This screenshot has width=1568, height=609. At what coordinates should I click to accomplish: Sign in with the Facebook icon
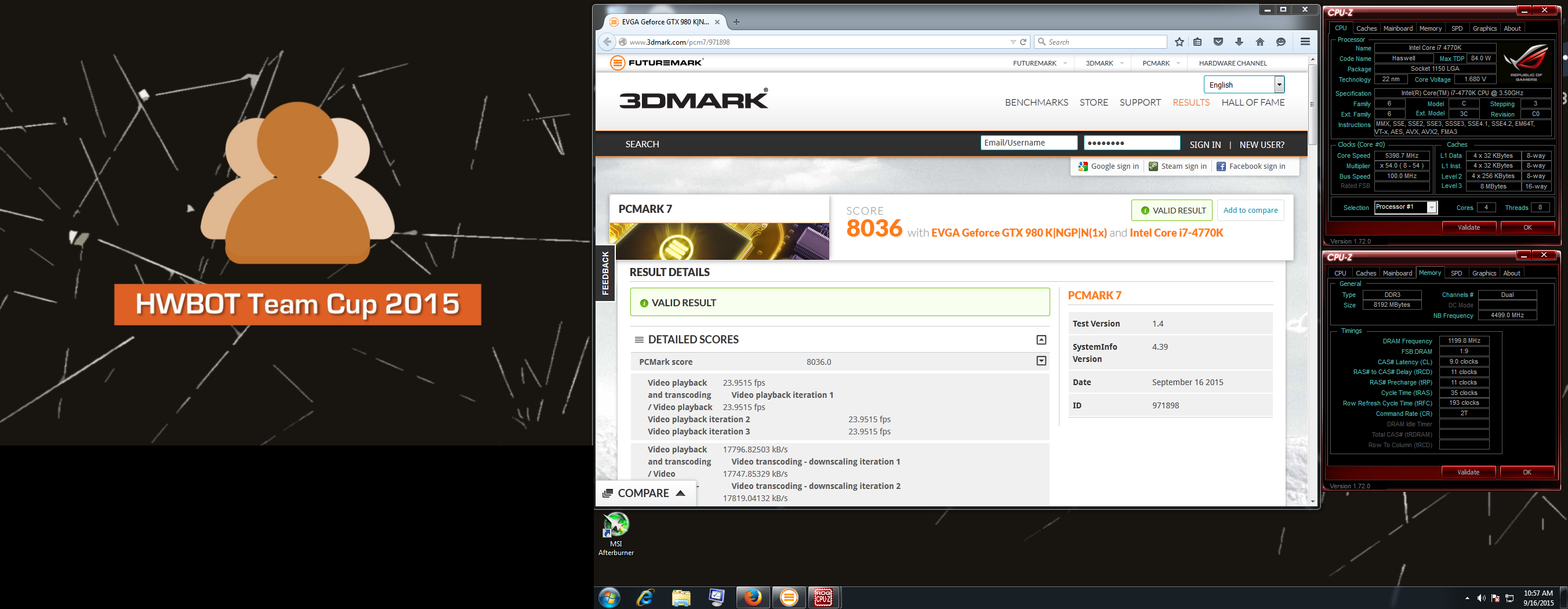1221,166
